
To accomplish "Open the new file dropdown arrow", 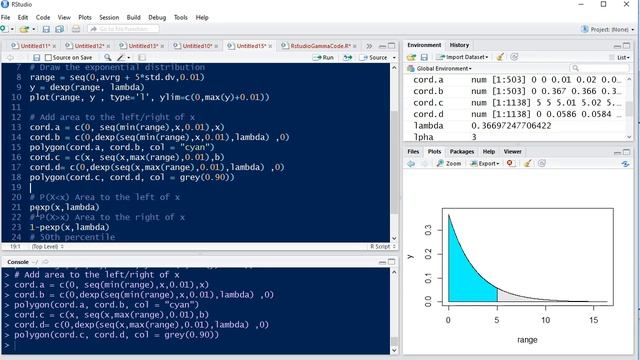I will coord(12,29).
